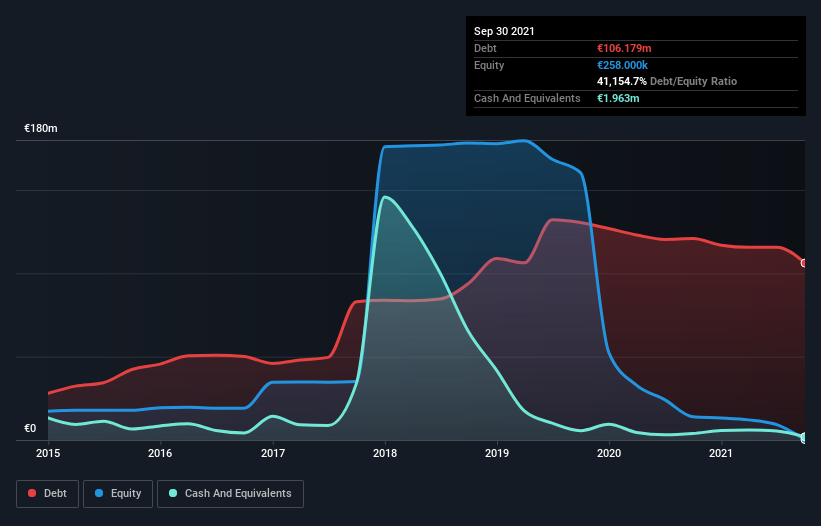Screen dimensions: 821x526
Task: Click the Sep 30 2021 tooltip date
Action: click(504, 31)
